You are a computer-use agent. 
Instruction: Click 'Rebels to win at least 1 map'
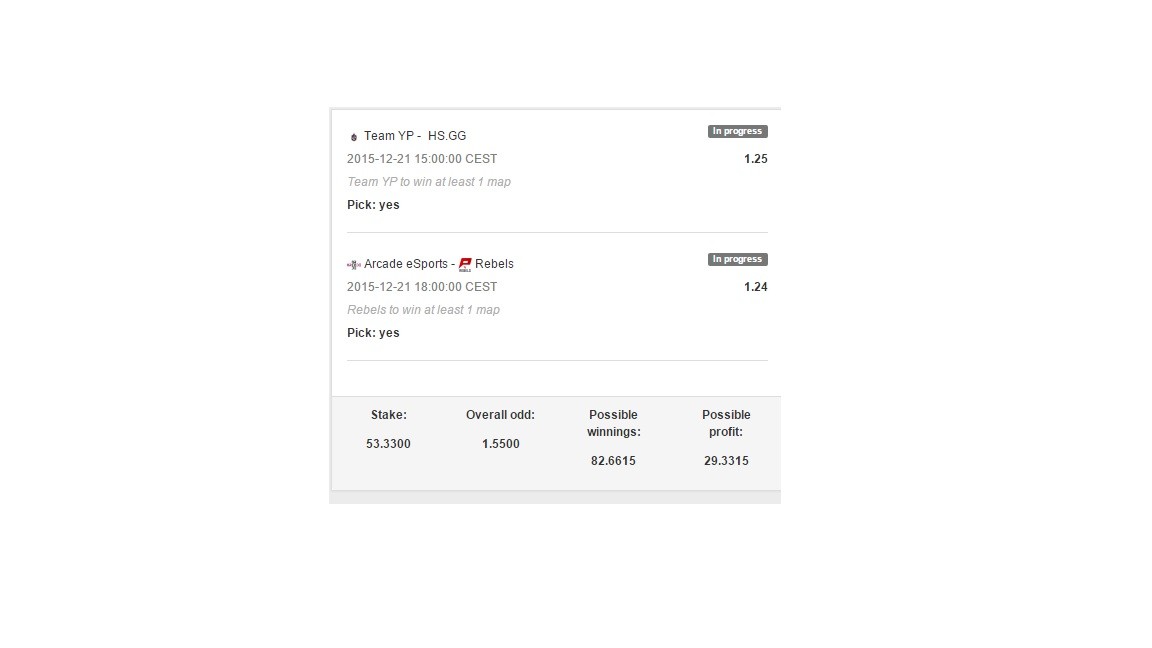[x=423, y=309]
